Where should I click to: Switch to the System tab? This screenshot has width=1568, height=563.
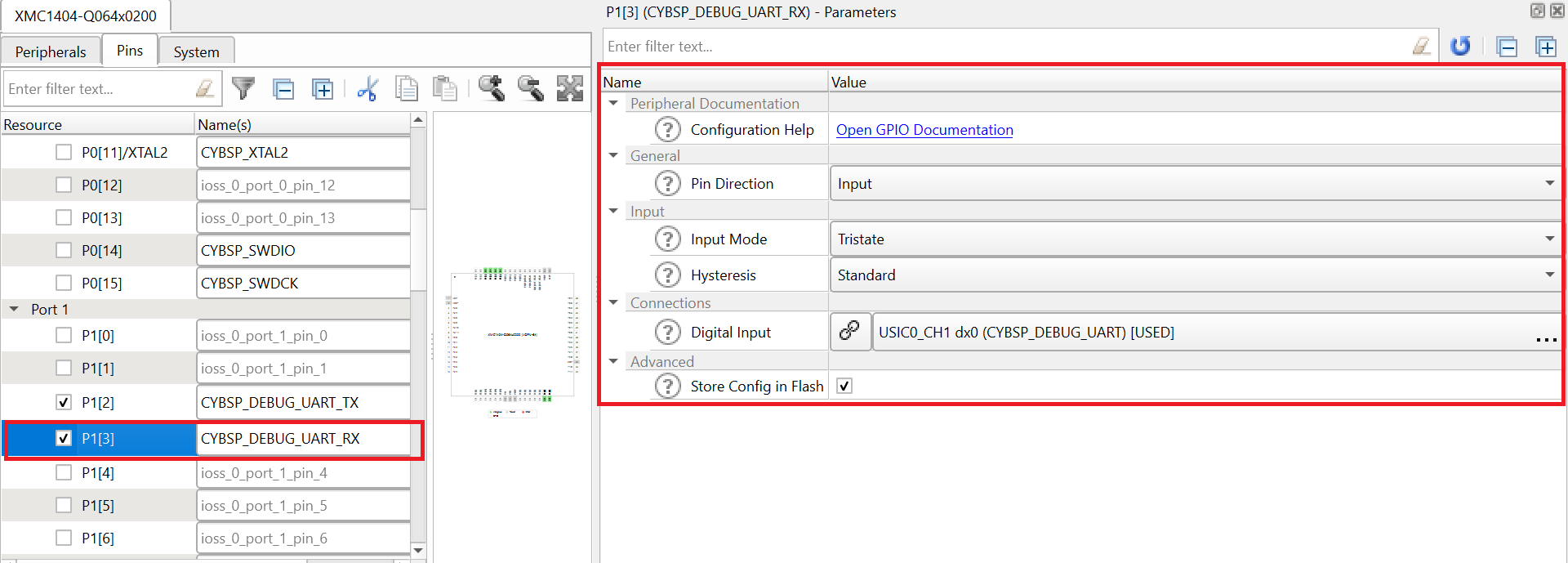click(x=196, y=51)
